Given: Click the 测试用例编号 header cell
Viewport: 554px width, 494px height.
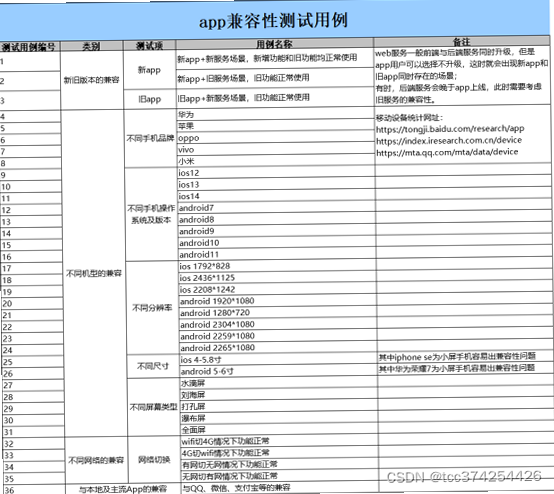Looking at the screenshot, I should pos(29,47).
